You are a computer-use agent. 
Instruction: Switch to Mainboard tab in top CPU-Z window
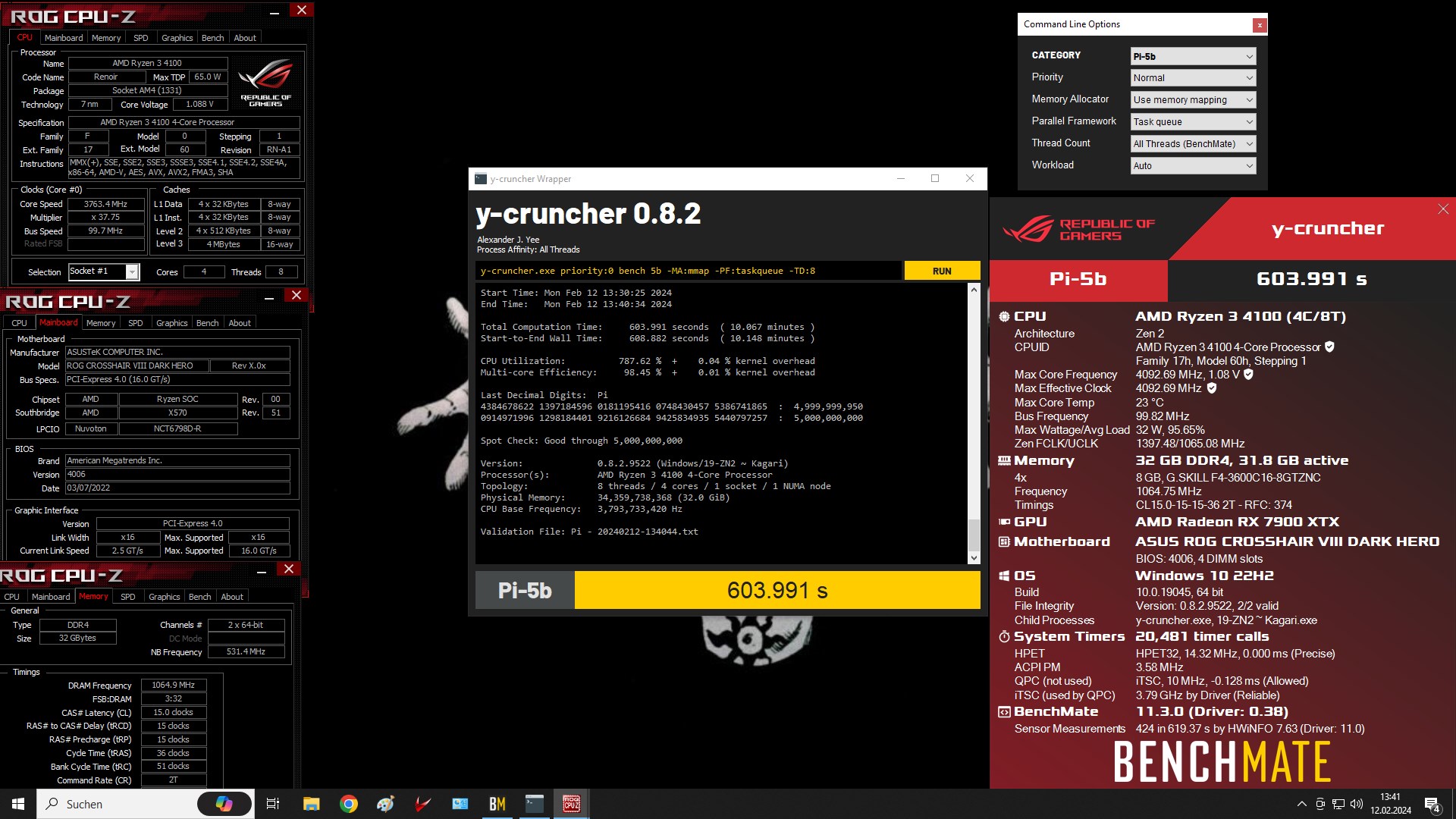[64, 38]
